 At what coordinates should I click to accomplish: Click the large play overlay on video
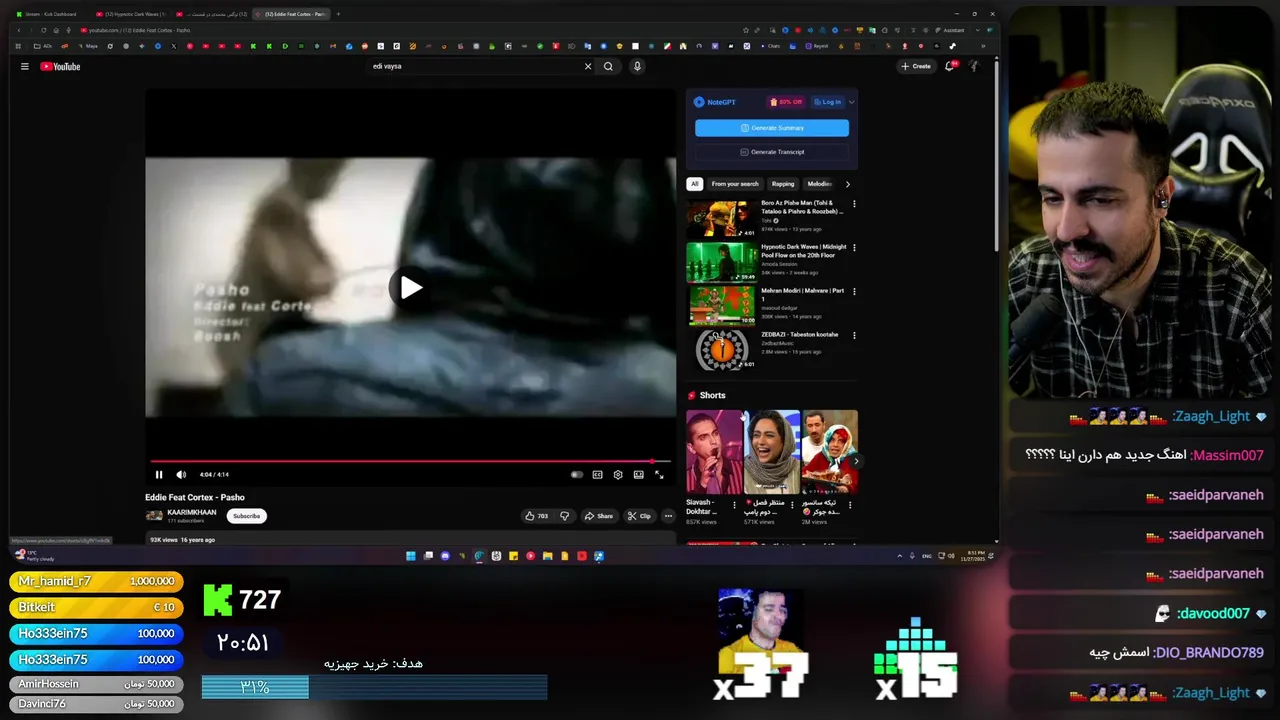tap(411, 288)
